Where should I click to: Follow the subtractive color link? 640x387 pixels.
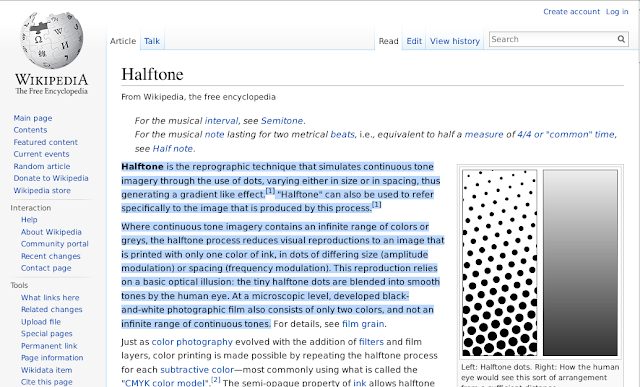(x=197, y=369)
